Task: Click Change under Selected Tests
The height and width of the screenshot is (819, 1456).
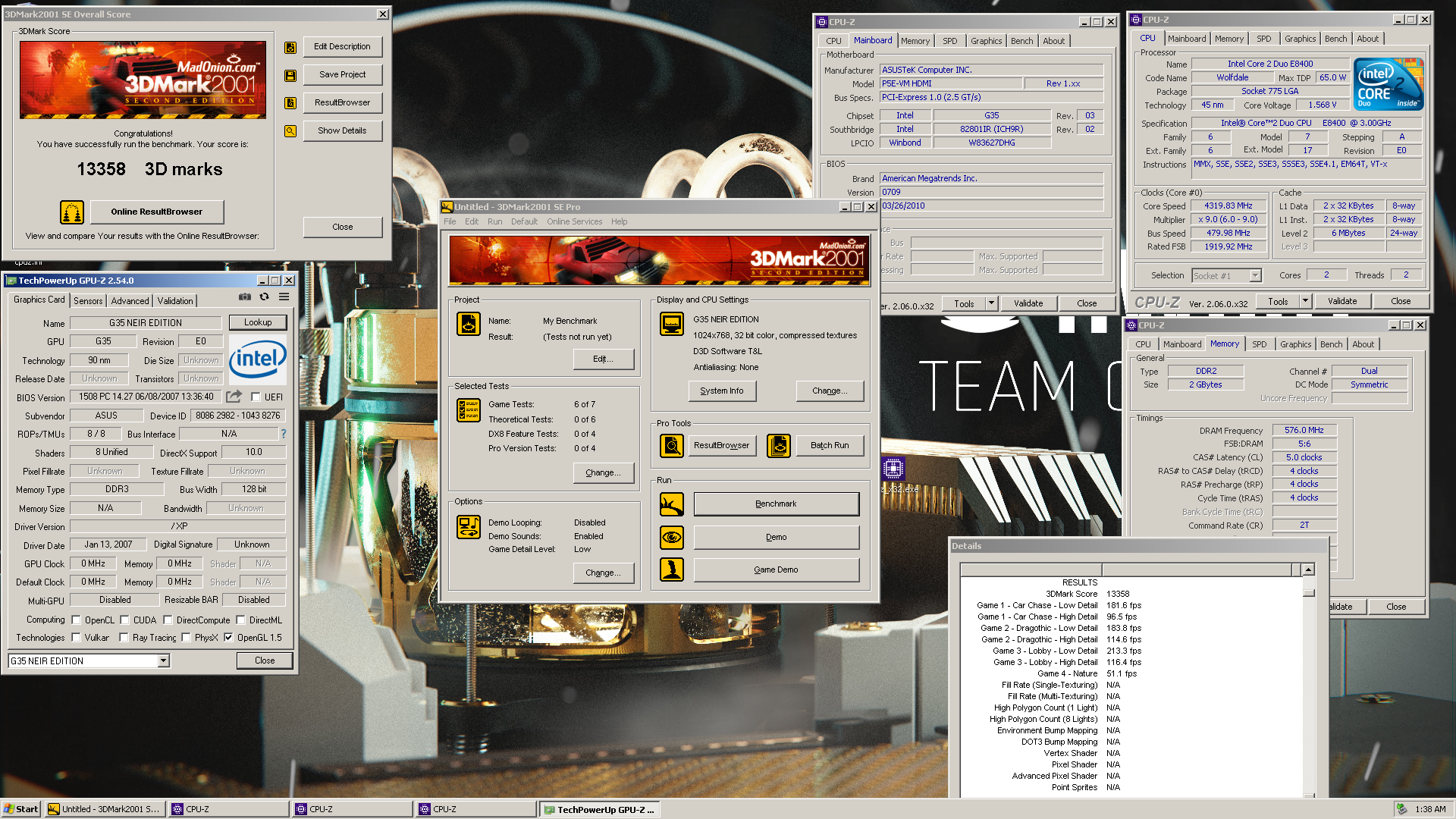Action: pyautogui.click(x=603, y=472)
